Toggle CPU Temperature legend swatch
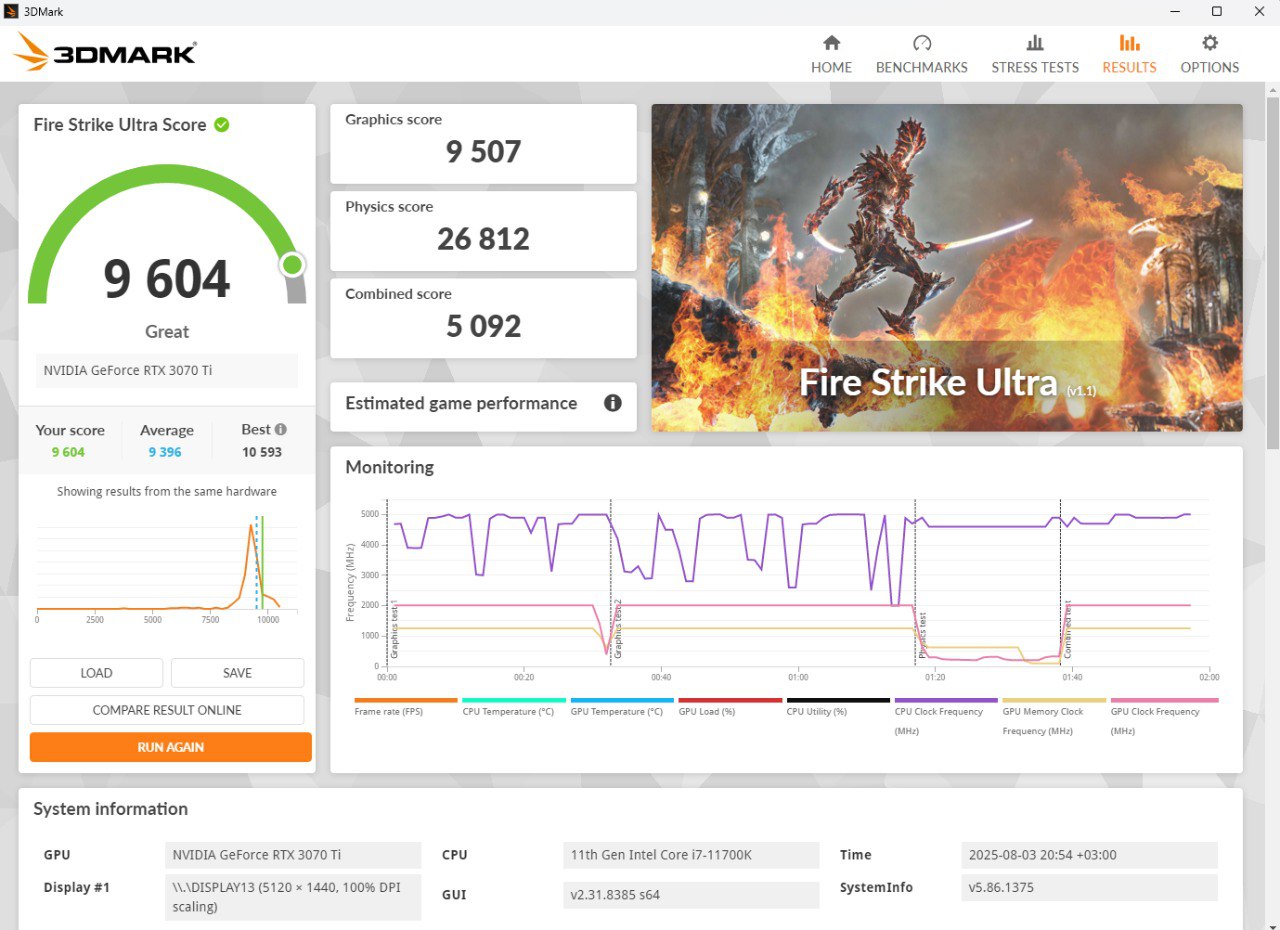Image resolution: width=1280 pixels, height=930 pixels. [514, 700]
